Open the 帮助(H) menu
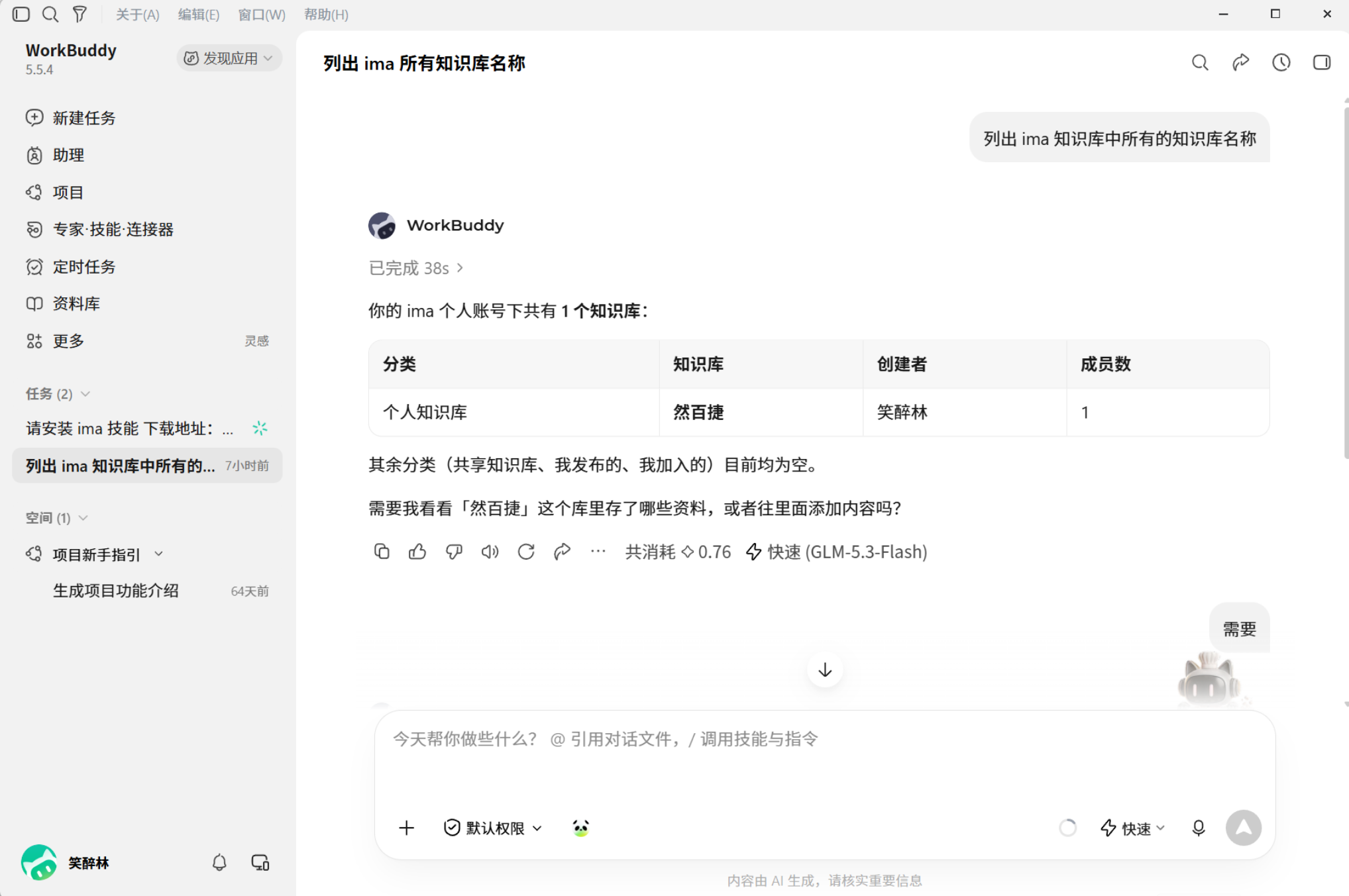Image resolution: width=1349 pixels, height=896 pixels. (326, 14)
